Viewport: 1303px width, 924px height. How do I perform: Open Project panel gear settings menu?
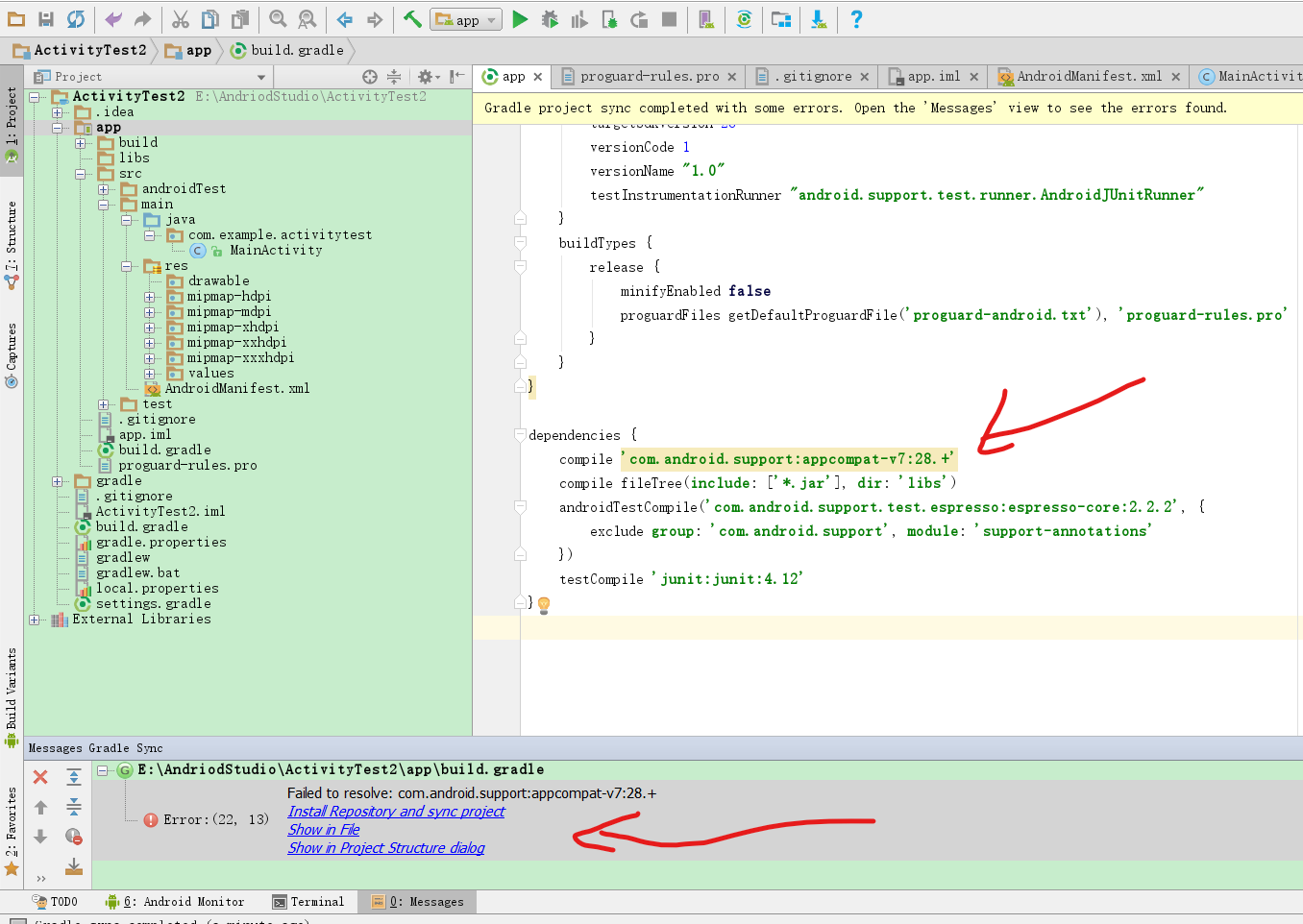click(428, 76)
